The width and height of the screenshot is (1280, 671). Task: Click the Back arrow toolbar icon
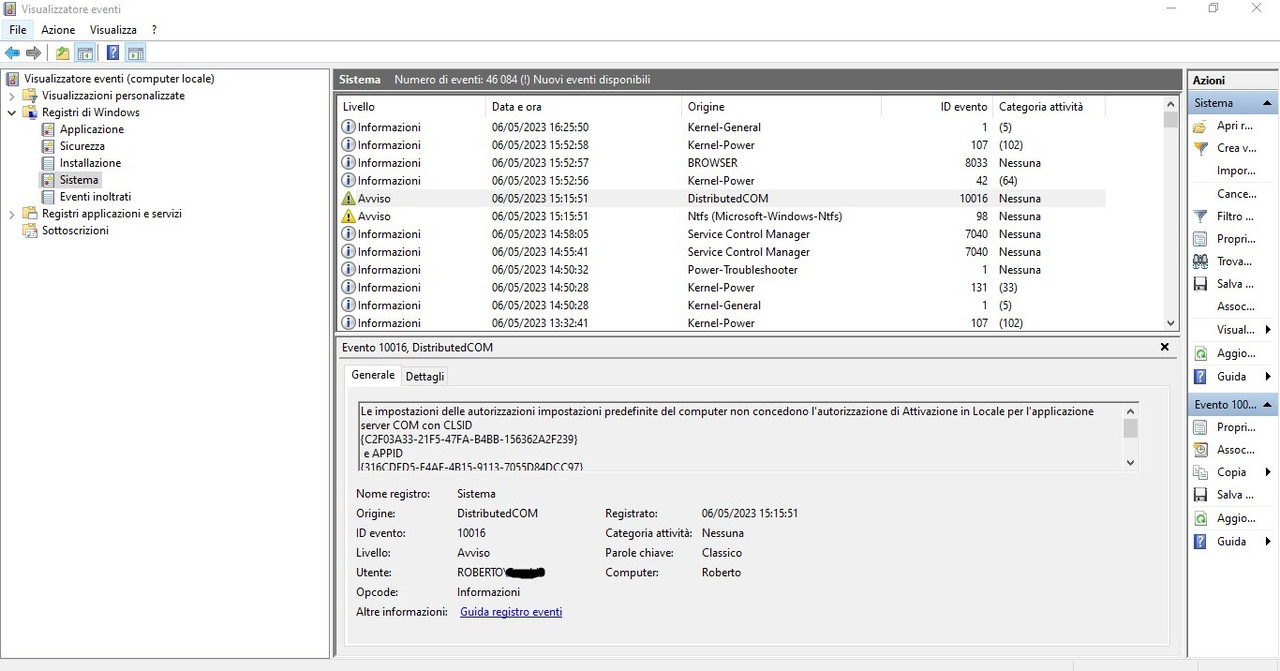tap(12, 53)
